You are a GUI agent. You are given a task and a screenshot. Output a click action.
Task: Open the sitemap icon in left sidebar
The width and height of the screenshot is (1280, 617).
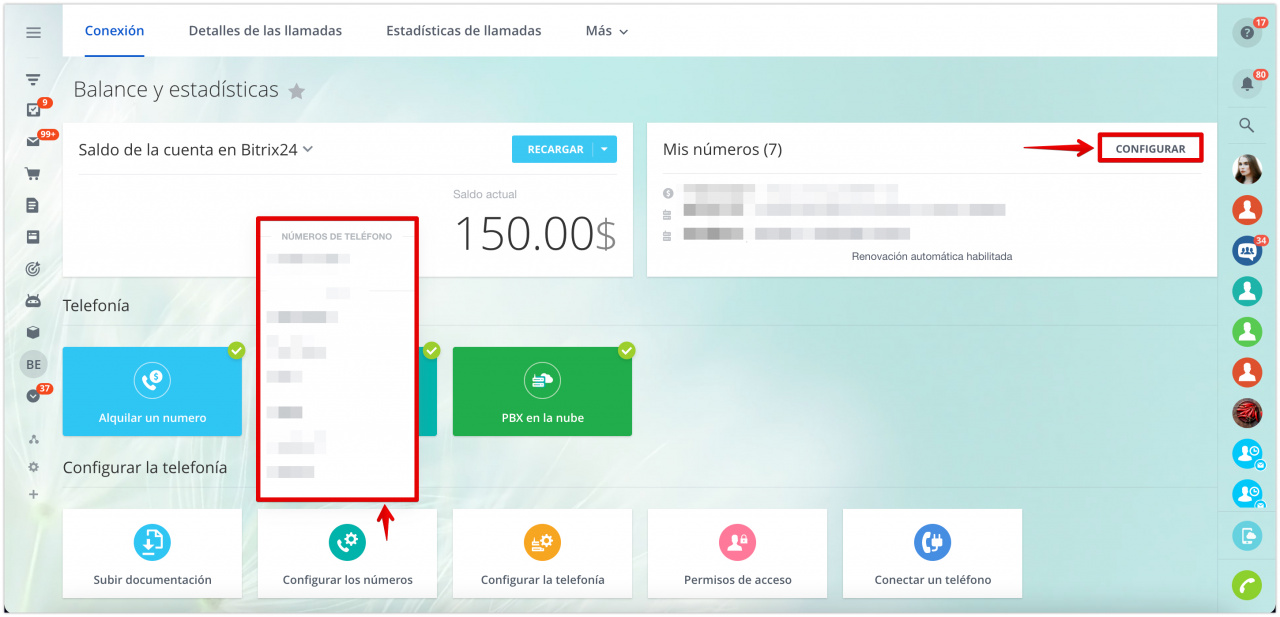(x=33, y=439)
